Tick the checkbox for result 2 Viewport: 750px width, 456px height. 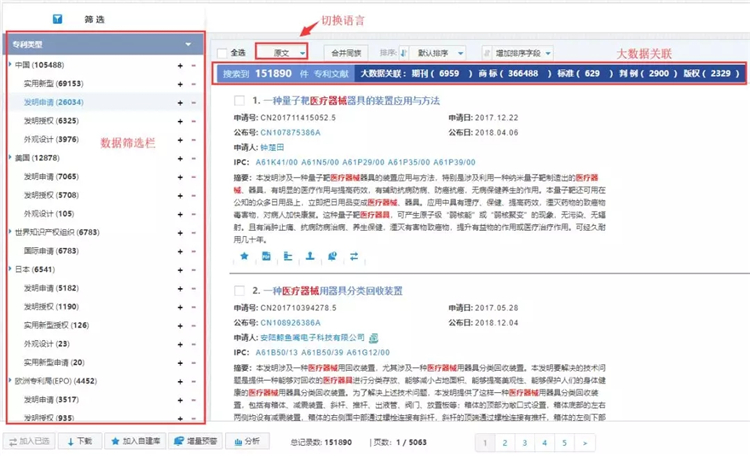click(239, 291)
